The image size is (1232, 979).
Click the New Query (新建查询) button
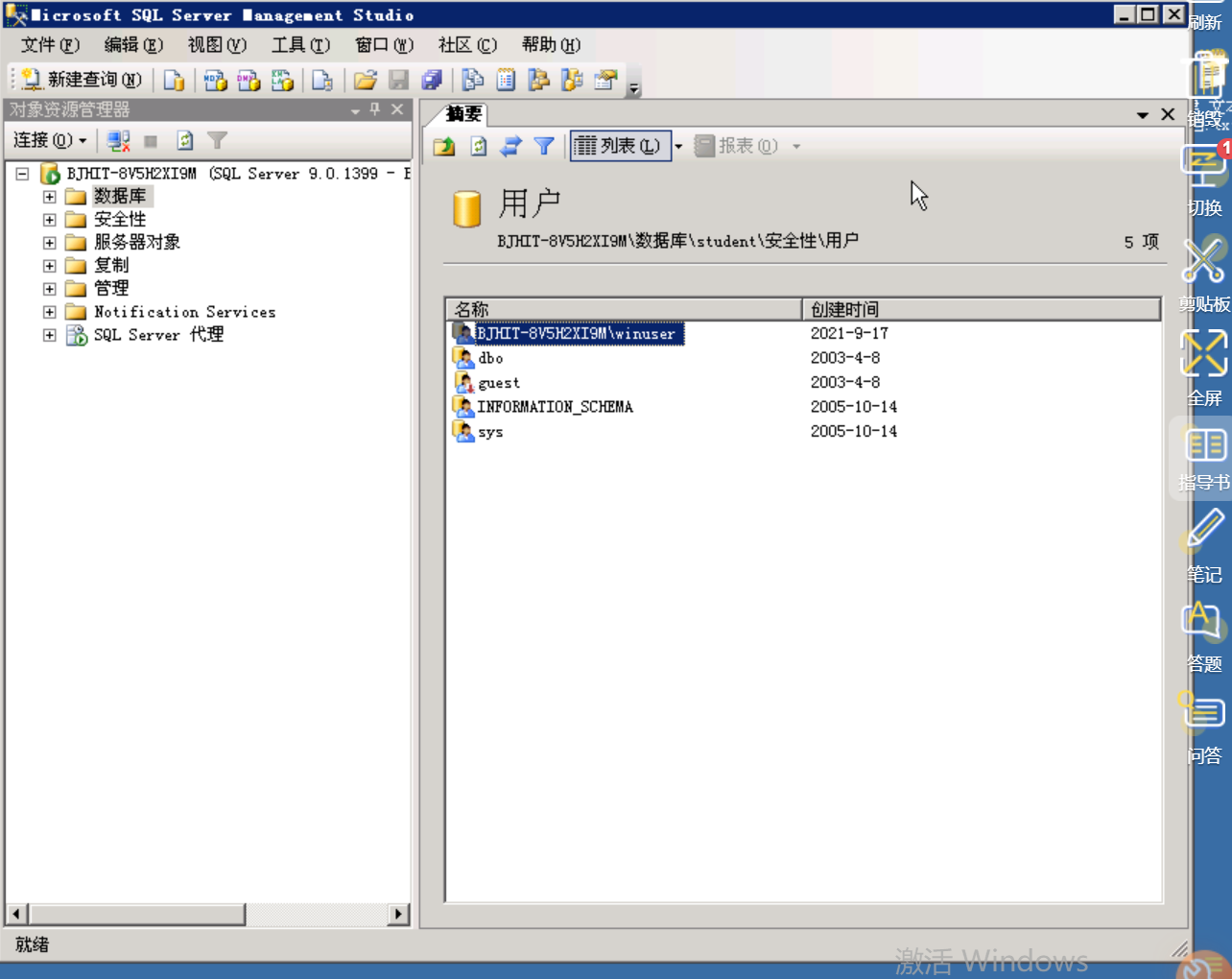pos(81,80)
